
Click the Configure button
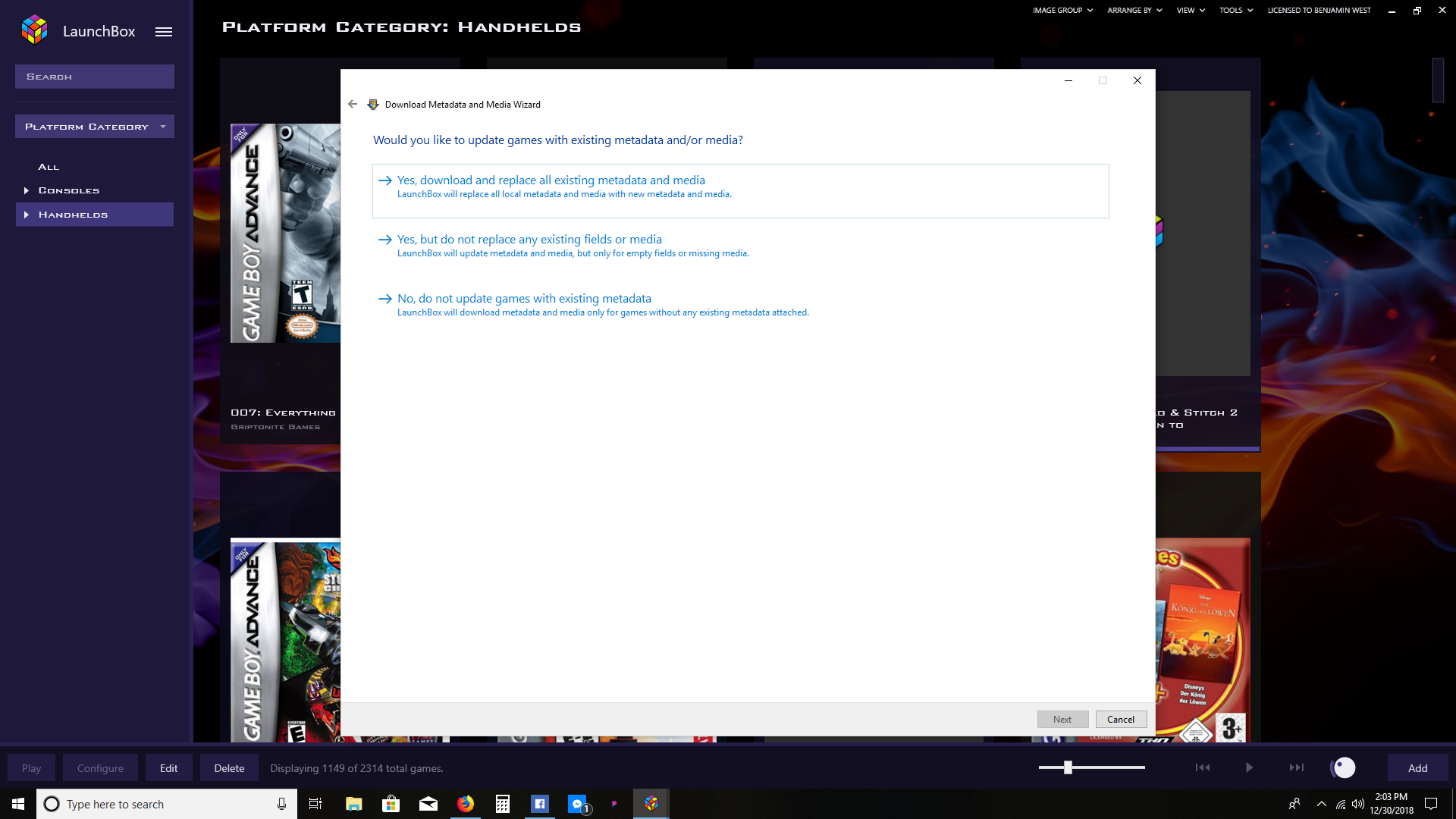[100, 767]
